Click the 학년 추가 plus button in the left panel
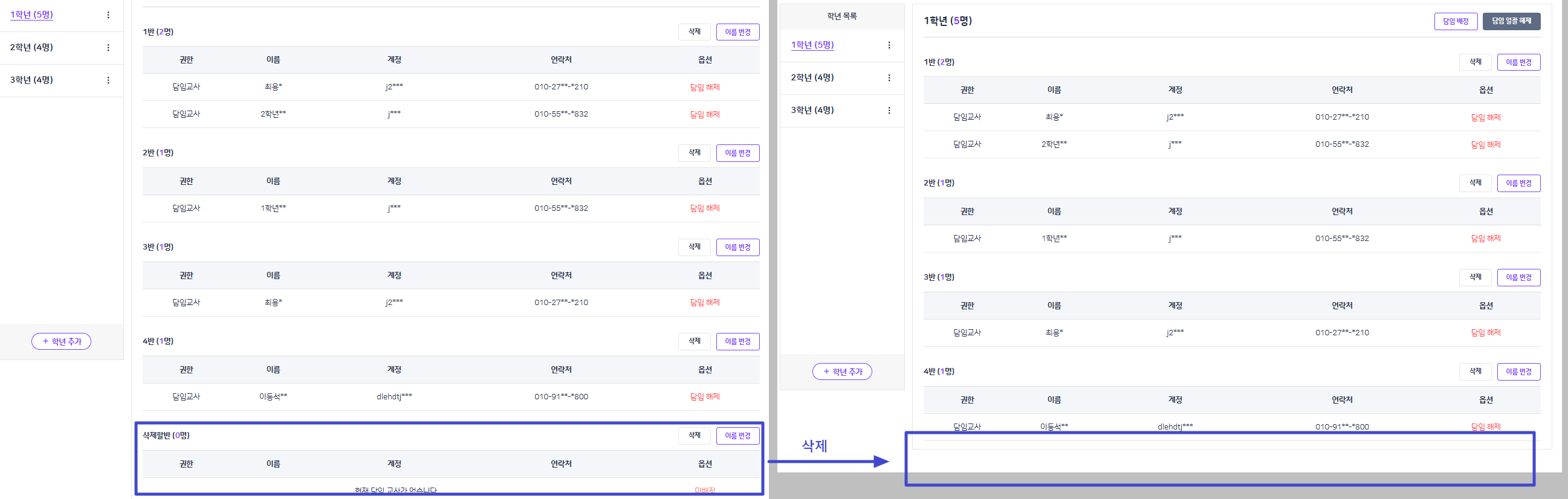The height and width of the screenshot is (499, 1568). pos(62,341)
